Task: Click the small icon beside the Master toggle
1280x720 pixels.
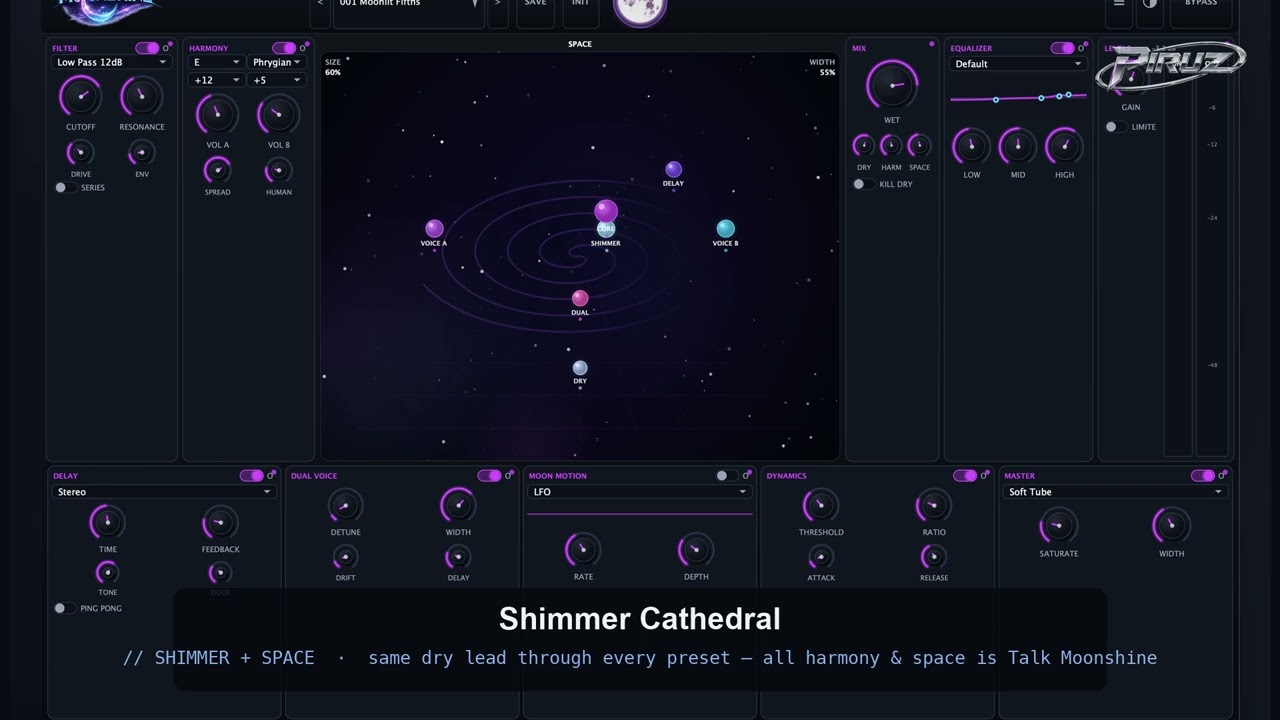Action: click(x=1222, y=475)
